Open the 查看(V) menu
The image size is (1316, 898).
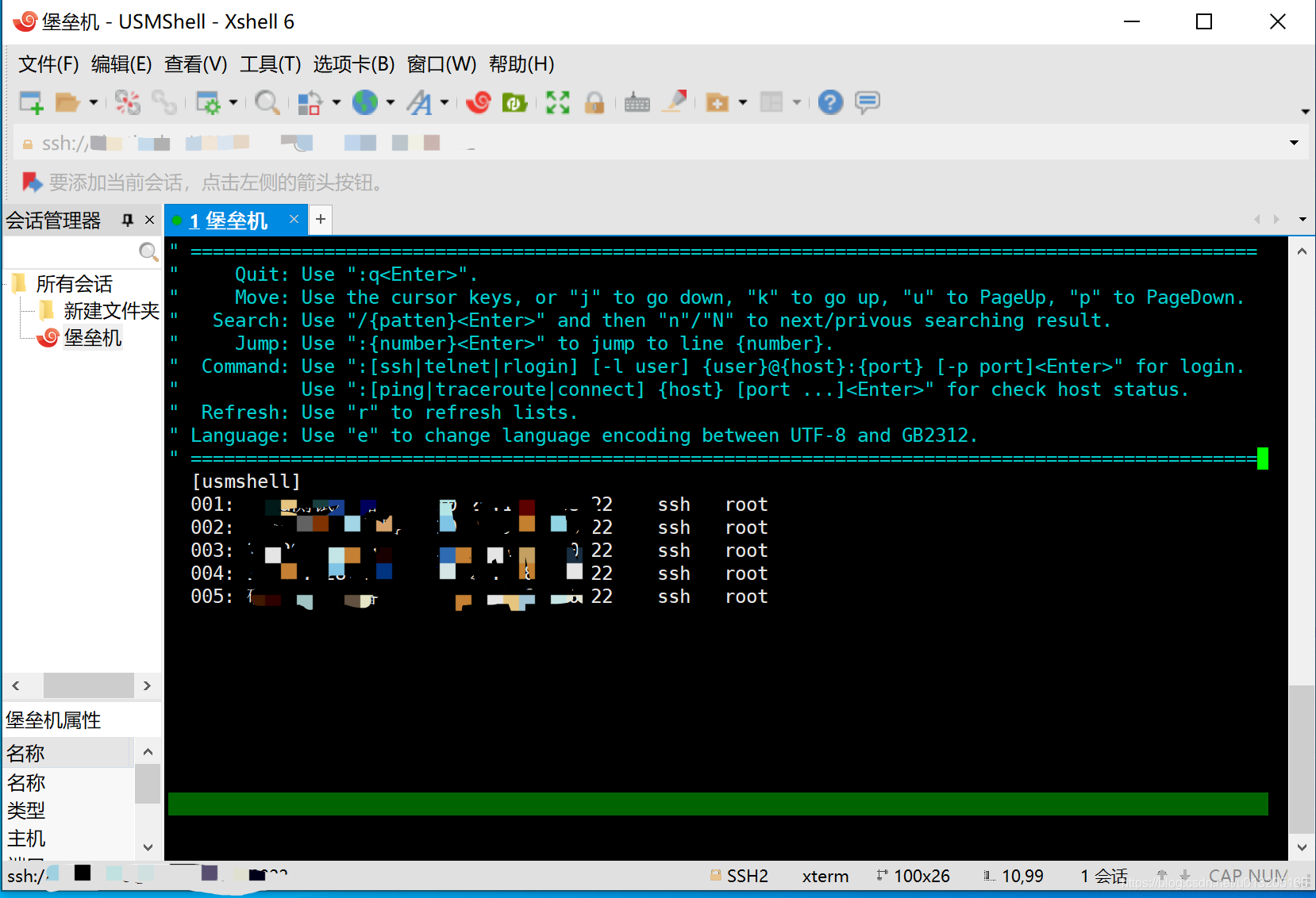pos(196,64)
